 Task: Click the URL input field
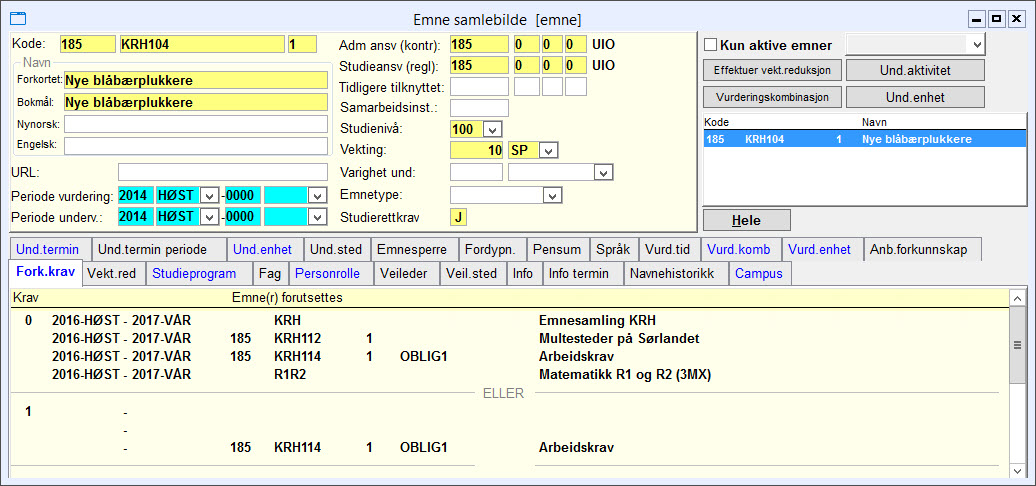click(223, 172)
